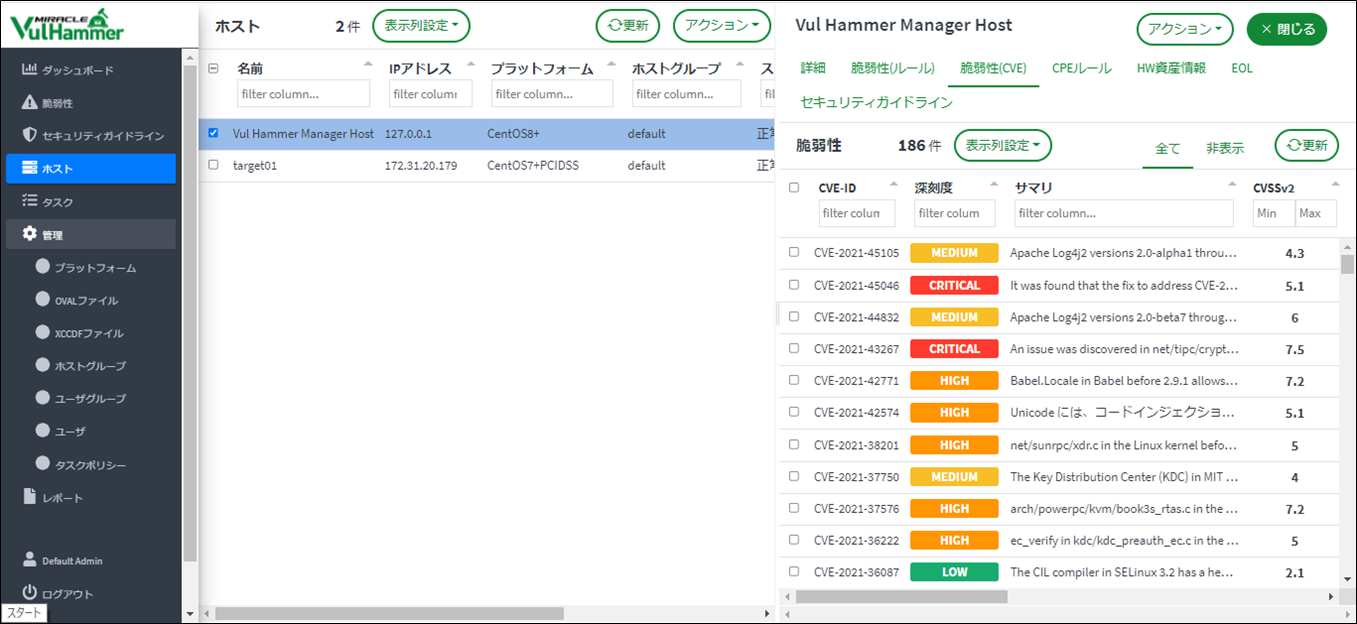Click 更新 button in vulnerability panel
Image resolution: width=1357 pixels, height=624 pixels.
pyautogui.click(x=1307, y=146)
